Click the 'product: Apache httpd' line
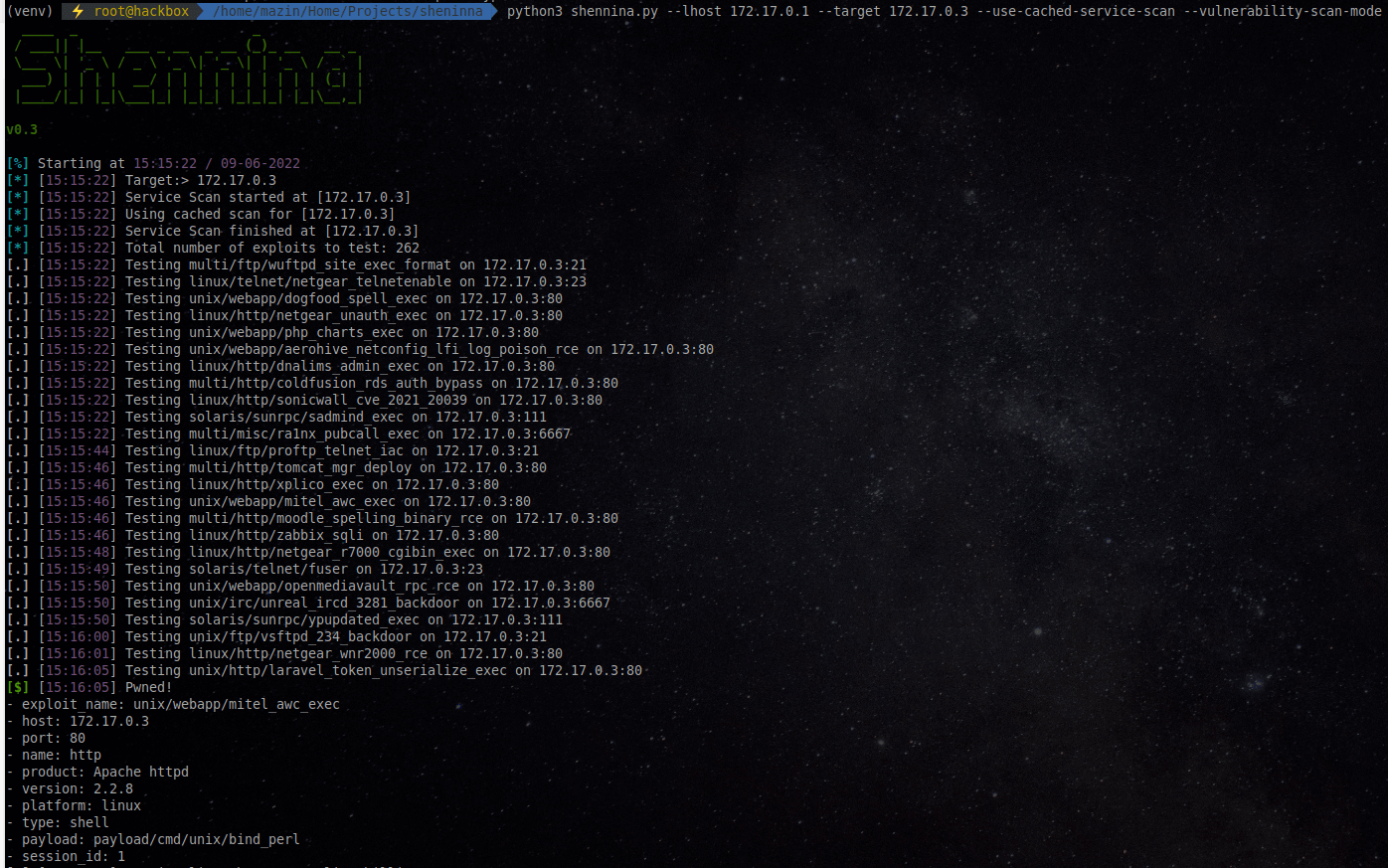This screenshot has width=1388, height=868. (97, 772)
